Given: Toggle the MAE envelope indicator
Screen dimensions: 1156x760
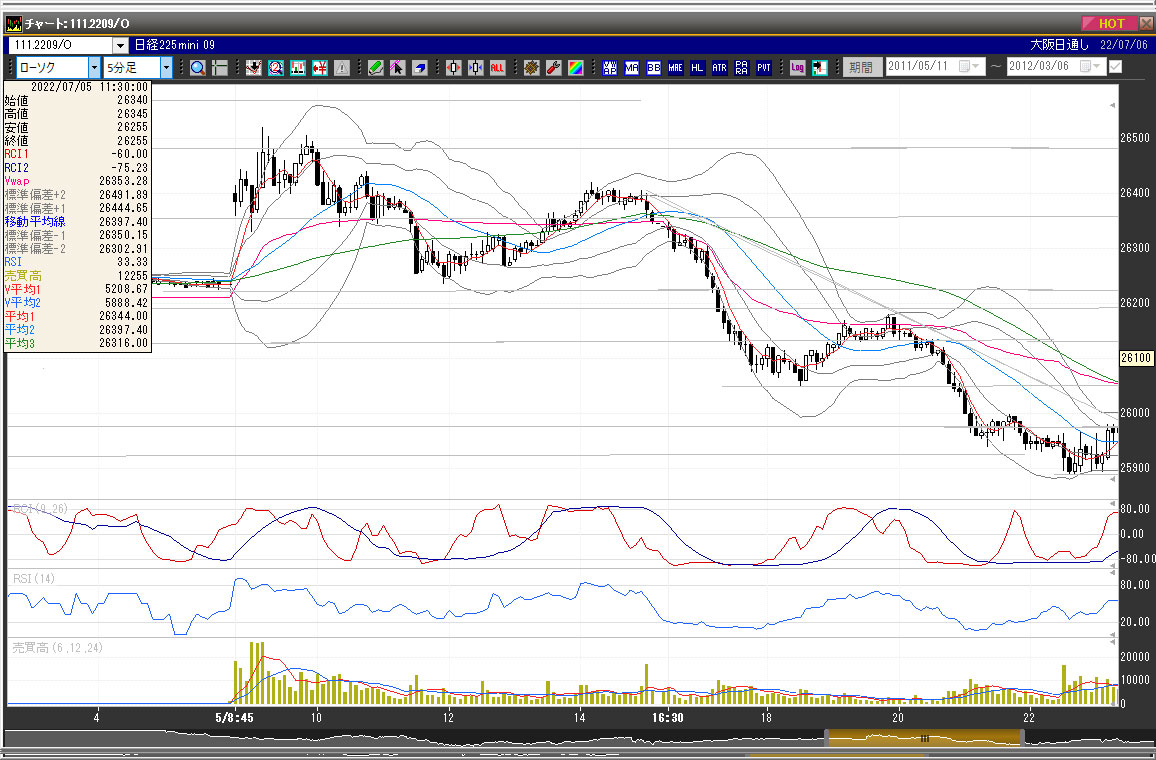Looking at the screenshot, I should tap(676, 68).
